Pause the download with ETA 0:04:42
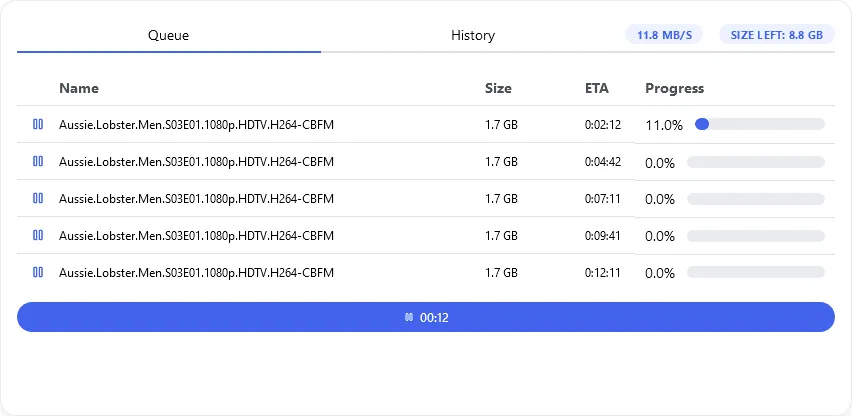Screen dimensions: 852x416 coord(38,162)
